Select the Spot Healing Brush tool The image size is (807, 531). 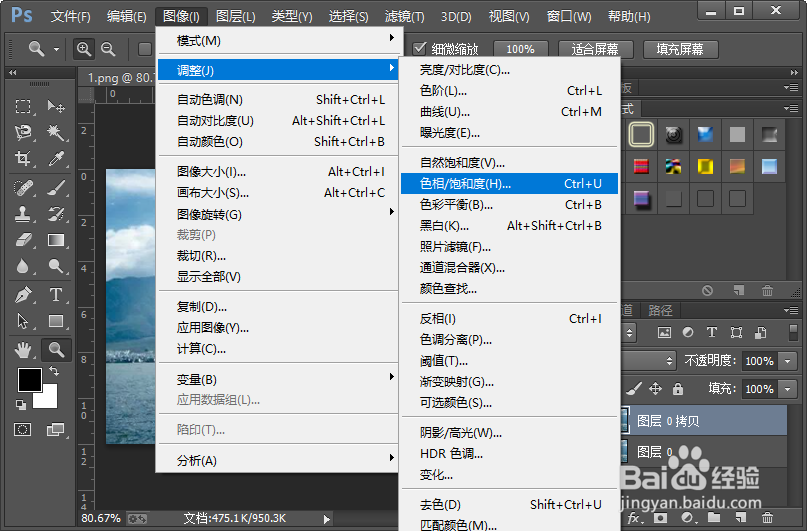(23, 188)
